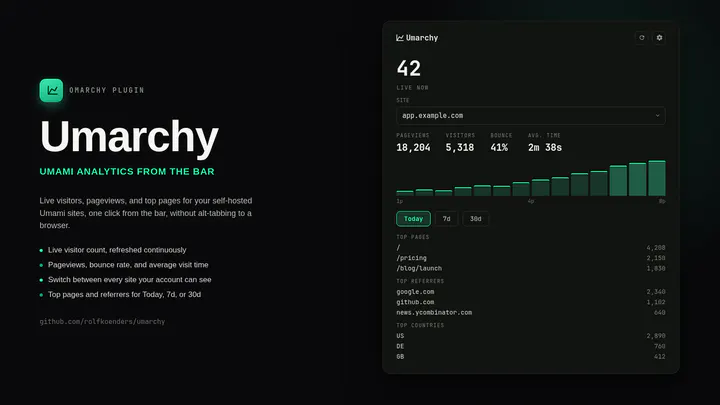The height and width of the screenshot is (405, 720).
Task: Select the Today range tab
Action: click(413, 219)
